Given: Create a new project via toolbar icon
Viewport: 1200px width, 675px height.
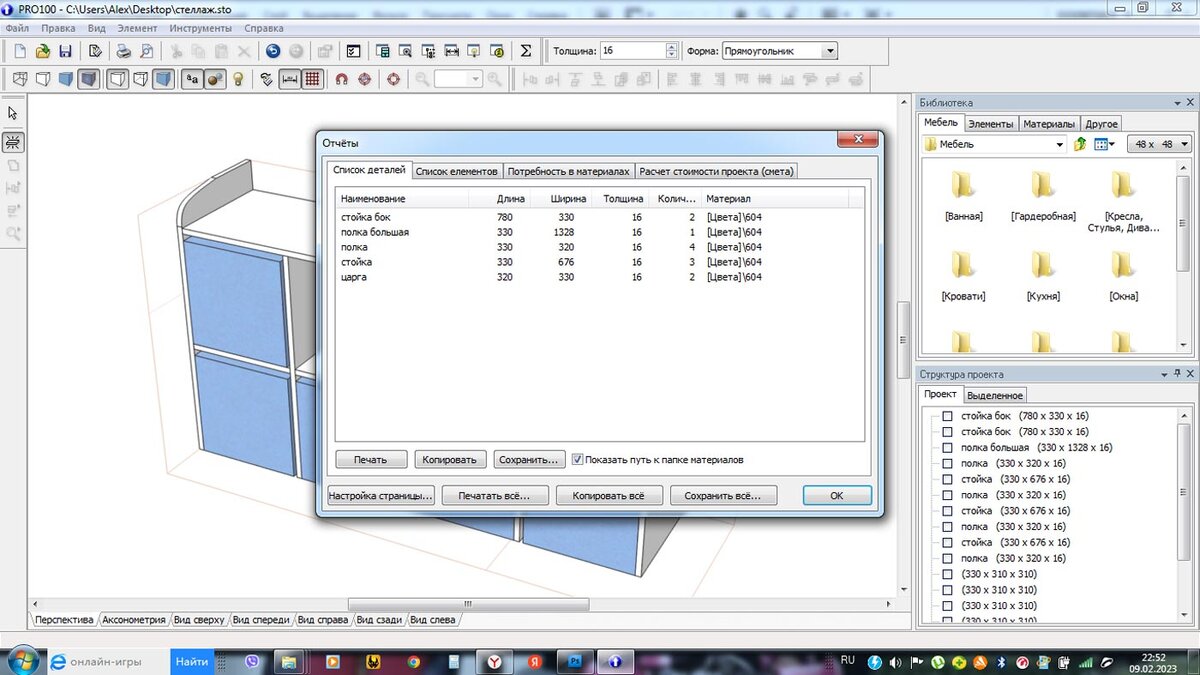Looking at the screenshot, I should click(x=19, y=51).
